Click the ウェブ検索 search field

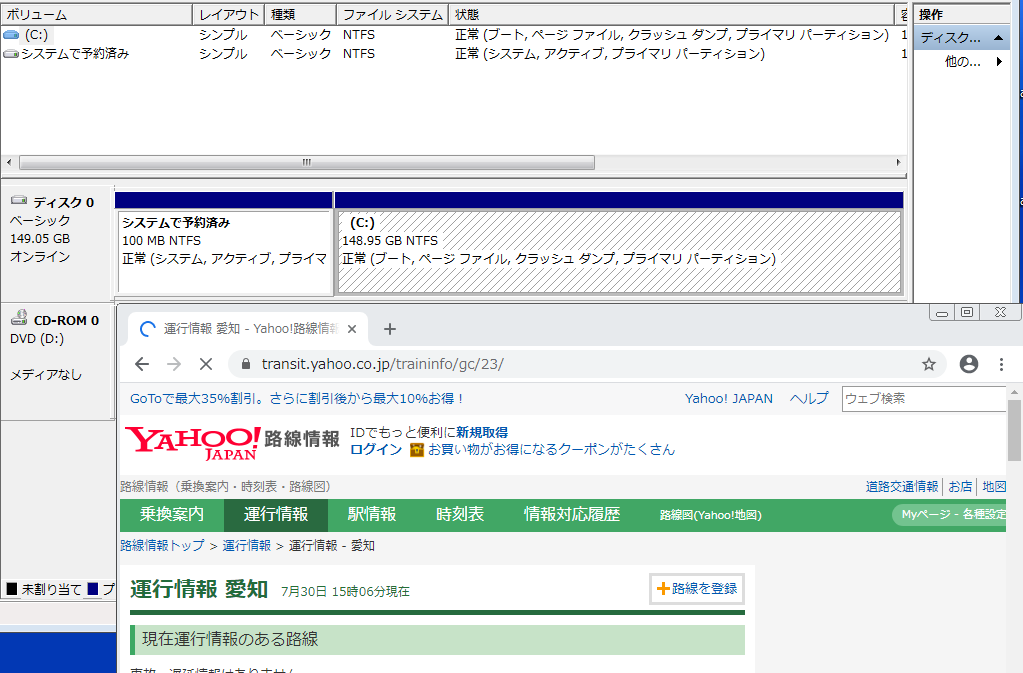(x=924, y=398)
